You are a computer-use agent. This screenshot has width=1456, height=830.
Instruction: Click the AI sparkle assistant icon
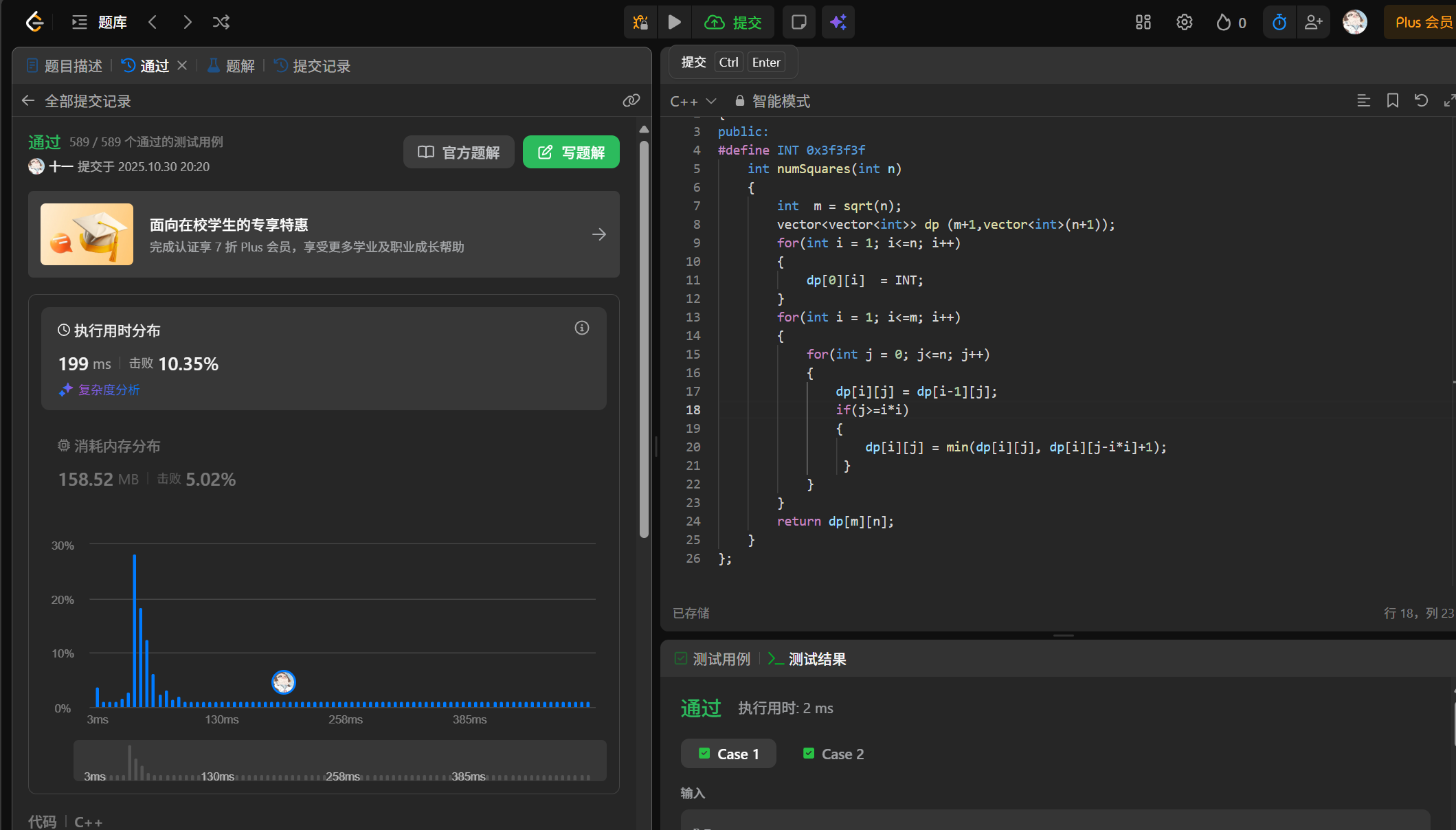click(838, 22)
